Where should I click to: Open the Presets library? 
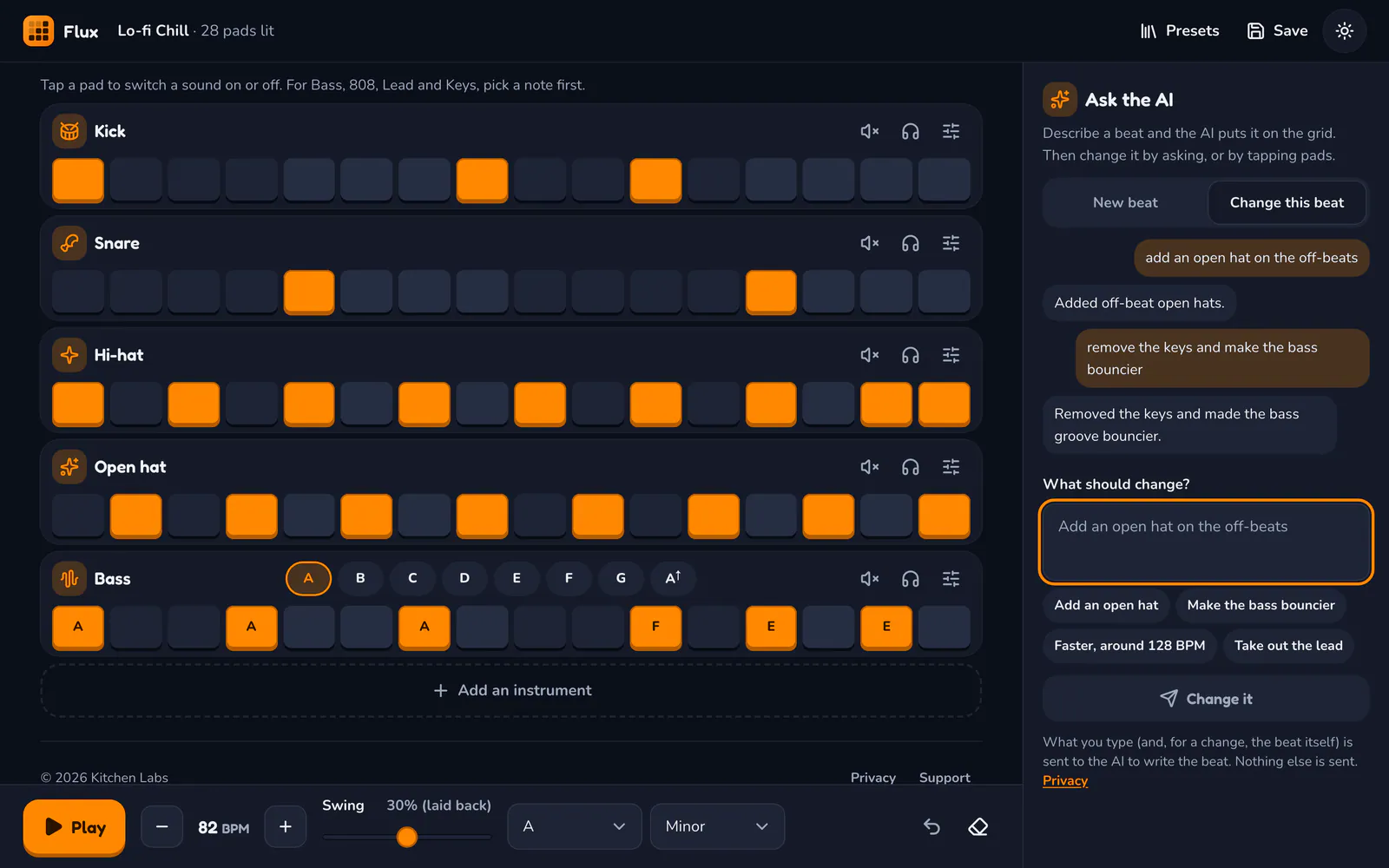point(1179,31)
